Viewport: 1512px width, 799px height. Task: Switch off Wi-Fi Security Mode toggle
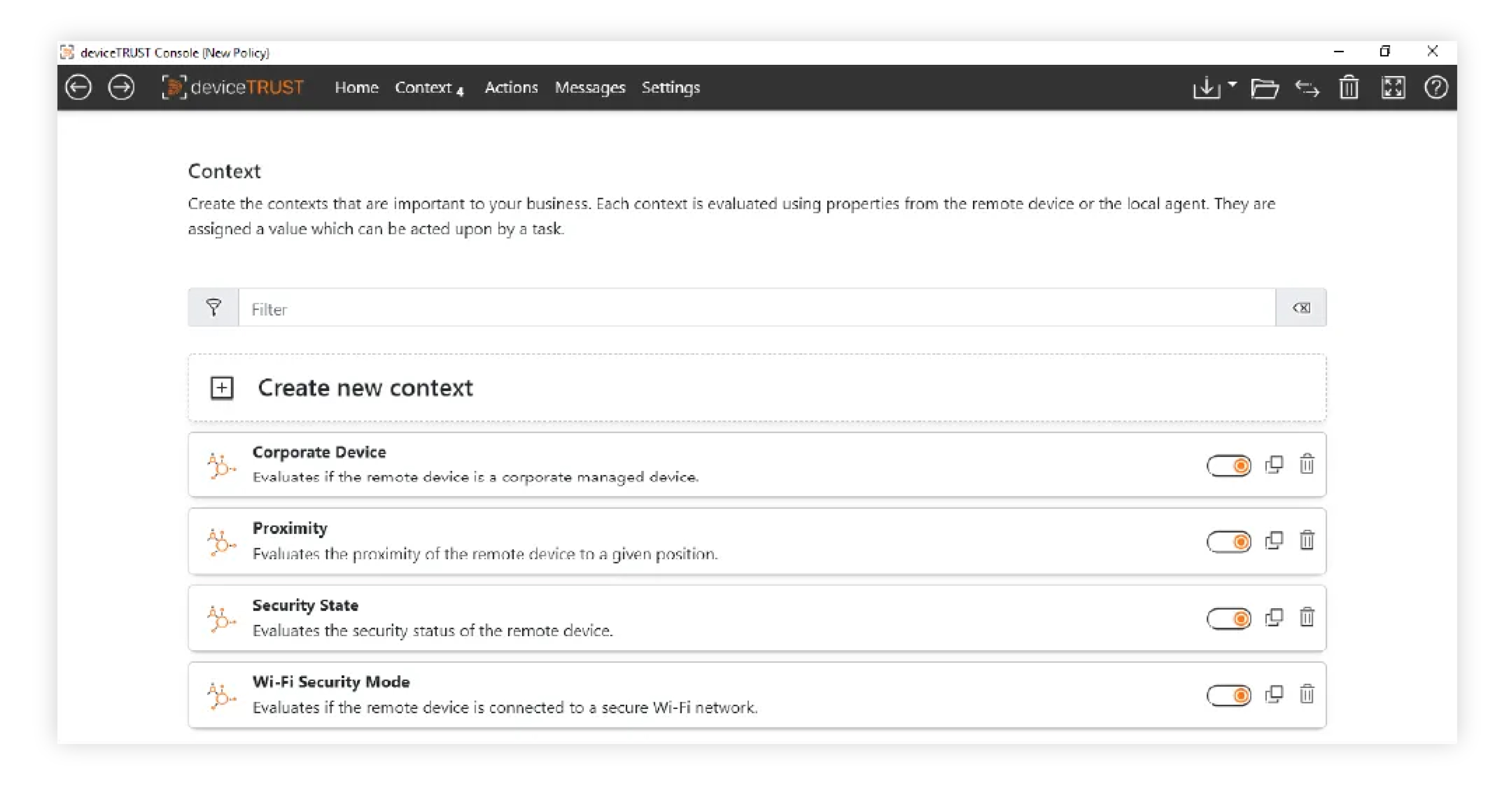click(1228, 695)
